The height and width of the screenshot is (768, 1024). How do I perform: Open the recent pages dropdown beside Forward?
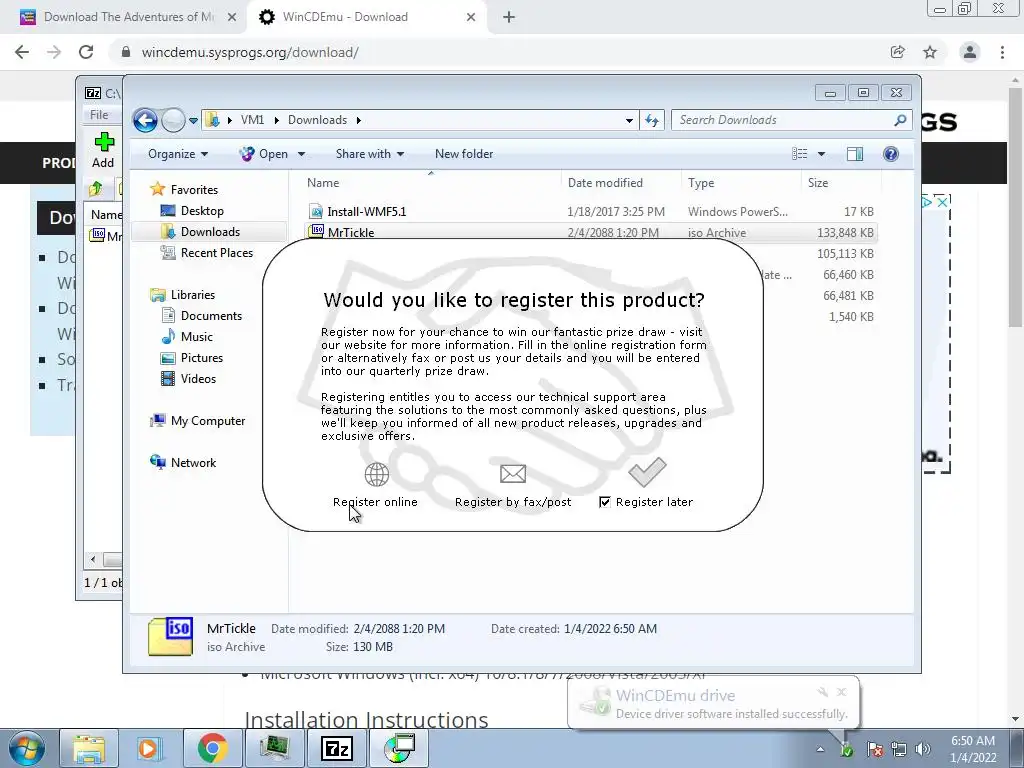pos(193,121)
